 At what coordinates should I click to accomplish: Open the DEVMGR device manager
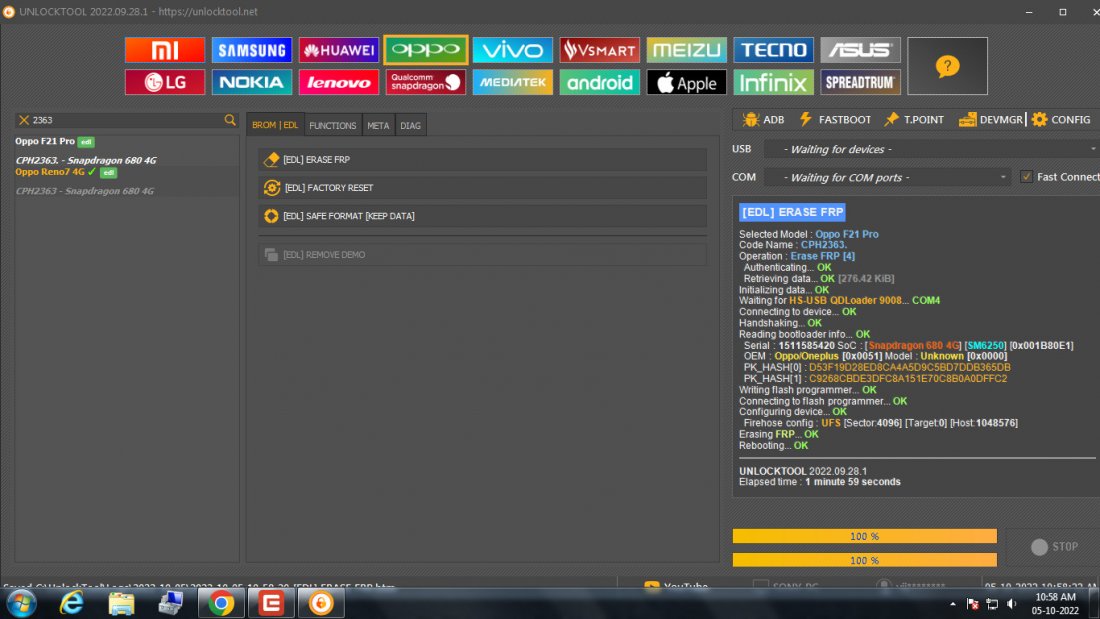pos(991,119)
